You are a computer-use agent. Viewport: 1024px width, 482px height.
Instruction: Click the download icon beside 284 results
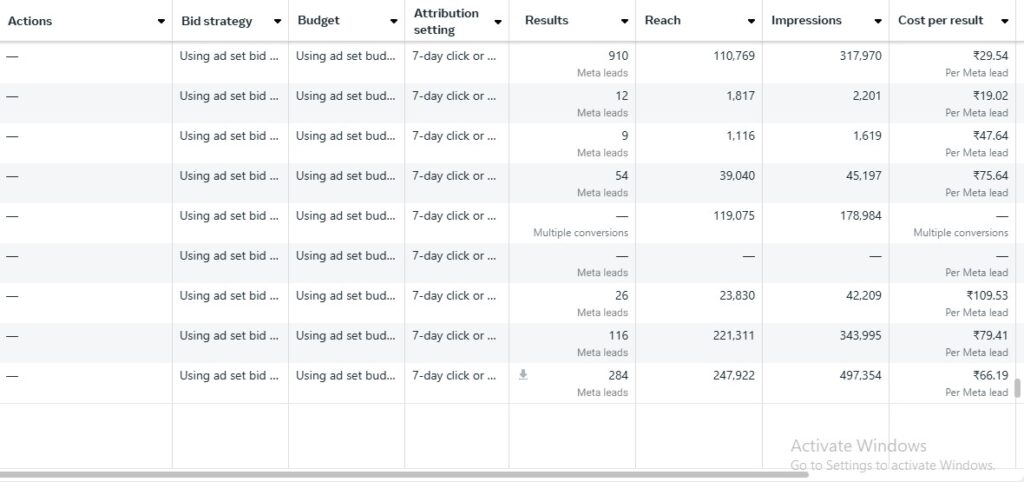pyautogui.click(x=523, y=375)
